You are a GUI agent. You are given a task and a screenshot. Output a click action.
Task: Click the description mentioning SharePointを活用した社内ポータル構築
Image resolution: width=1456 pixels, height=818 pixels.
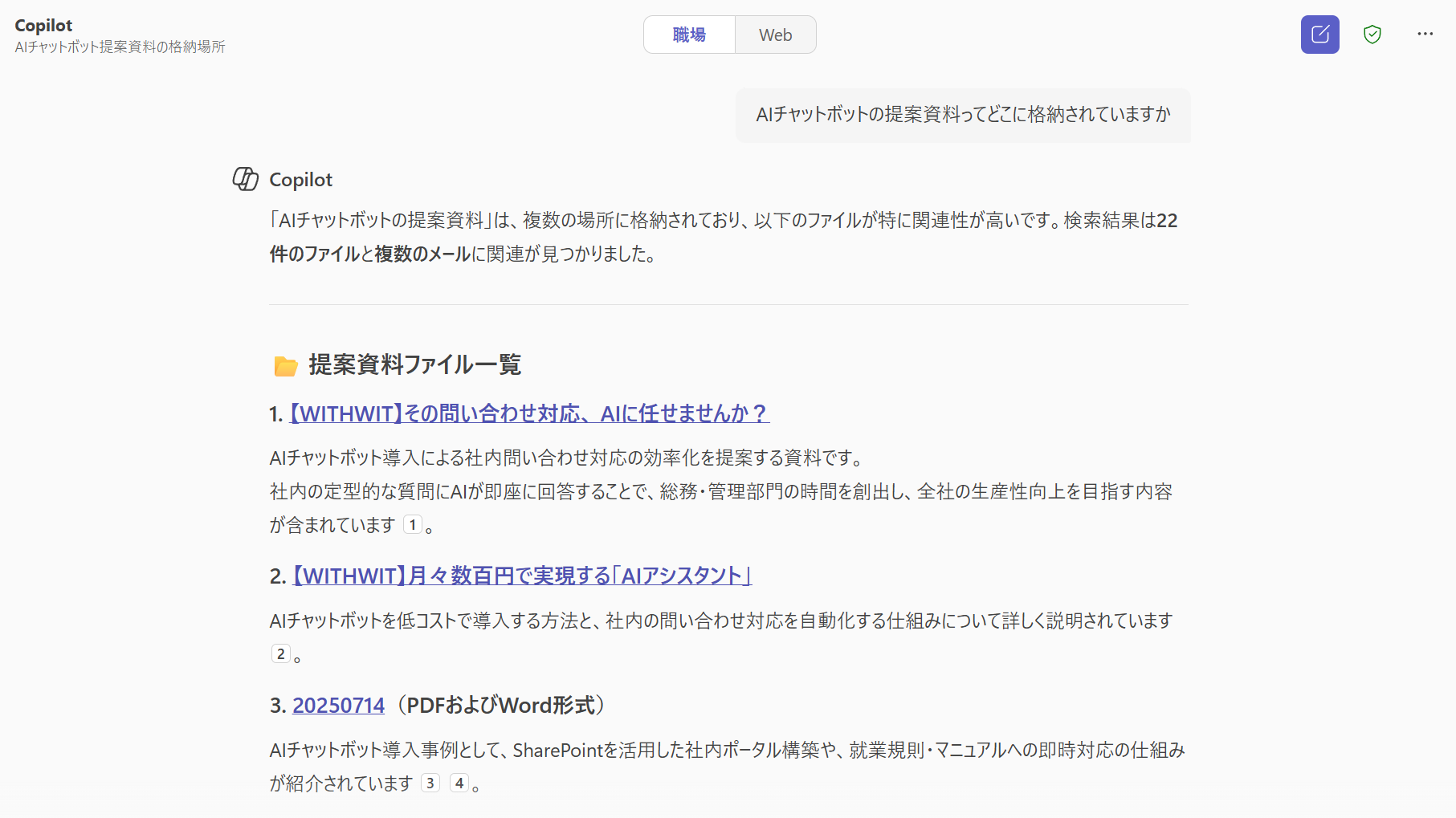[x=728, y=767]
